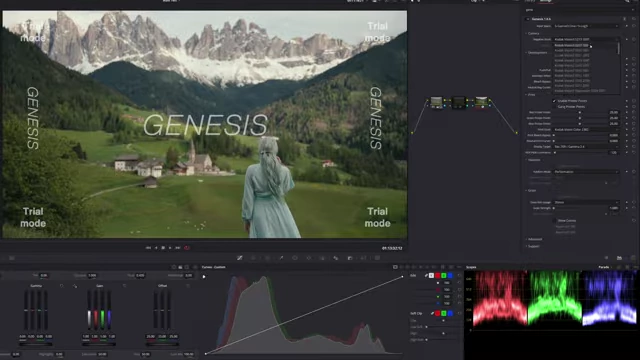
Task: Delete the Genesis plugin with trash icon
Action: point(624,19)
